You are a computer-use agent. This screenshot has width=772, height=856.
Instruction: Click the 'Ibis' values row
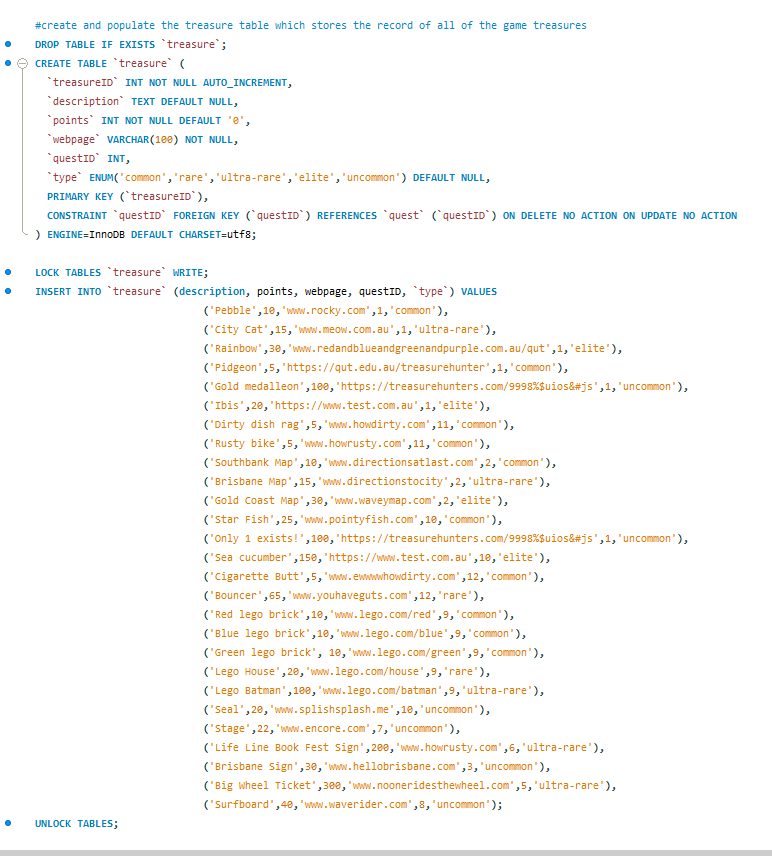(347, 406)
